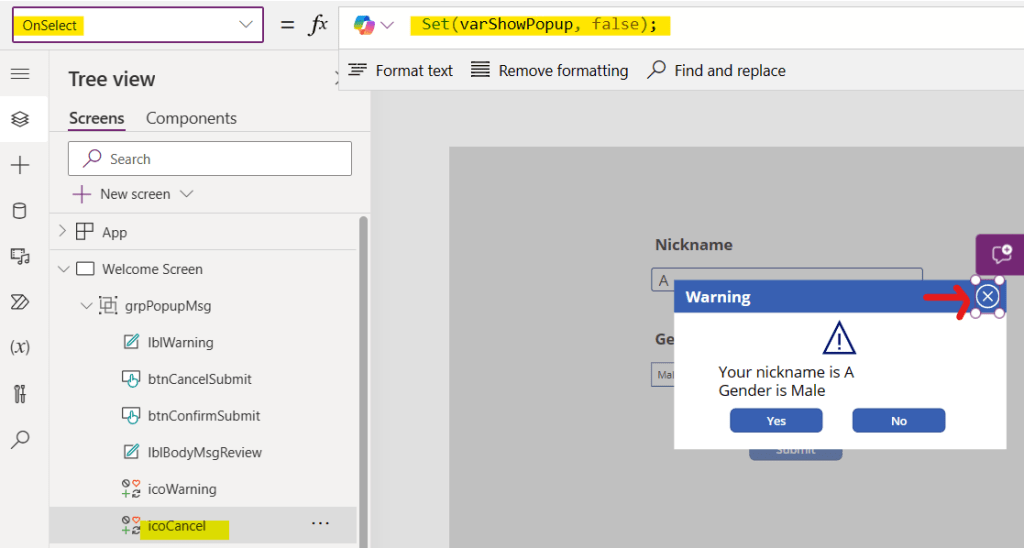
Task: Open the hamburger menu in left sidebar
Action: pos(20,74)
